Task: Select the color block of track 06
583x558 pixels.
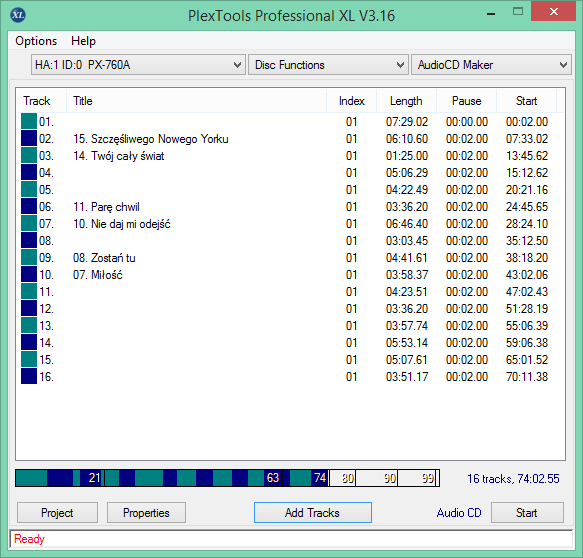Action: [x=29, y=206]
